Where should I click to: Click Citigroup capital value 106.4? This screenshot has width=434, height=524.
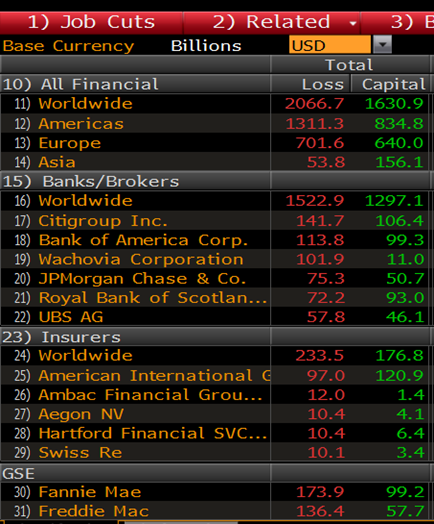point(399,221)
